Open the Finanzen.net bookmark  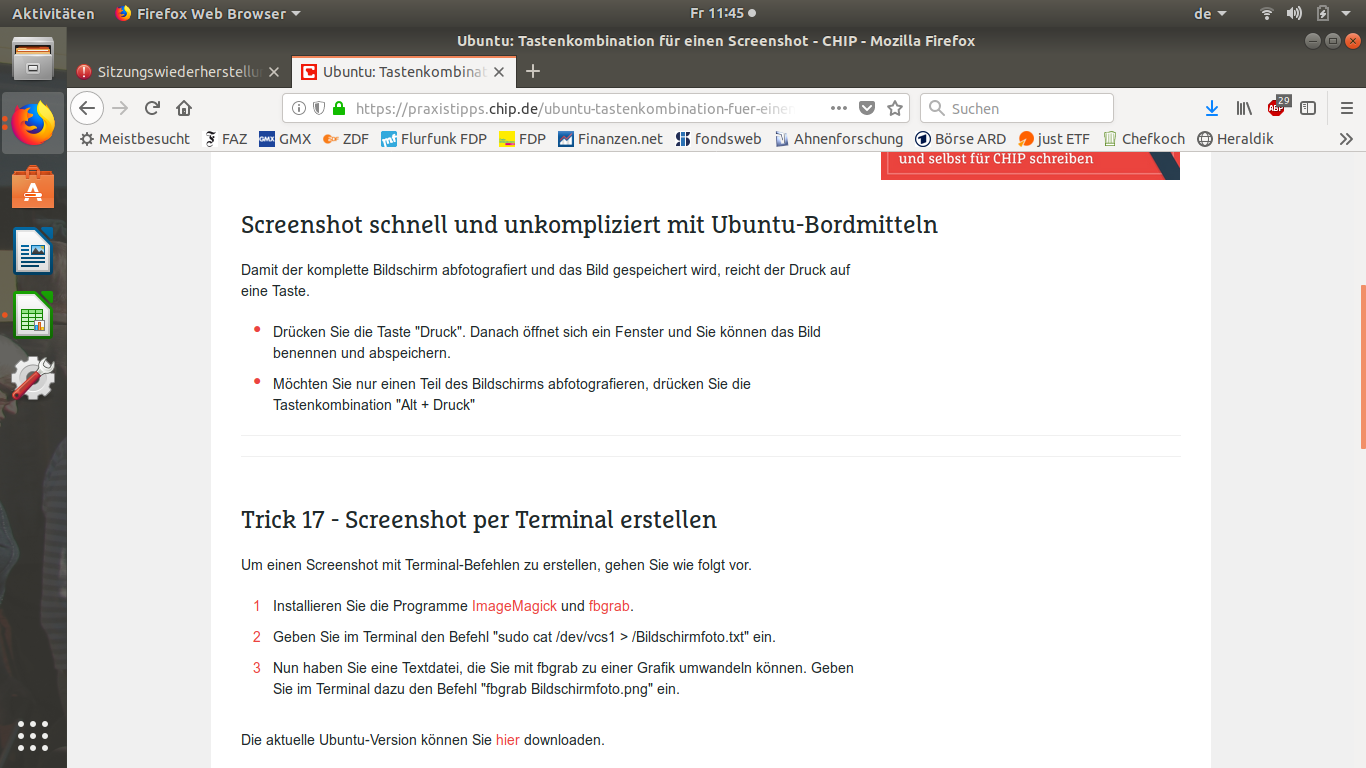tap(610, 139)
